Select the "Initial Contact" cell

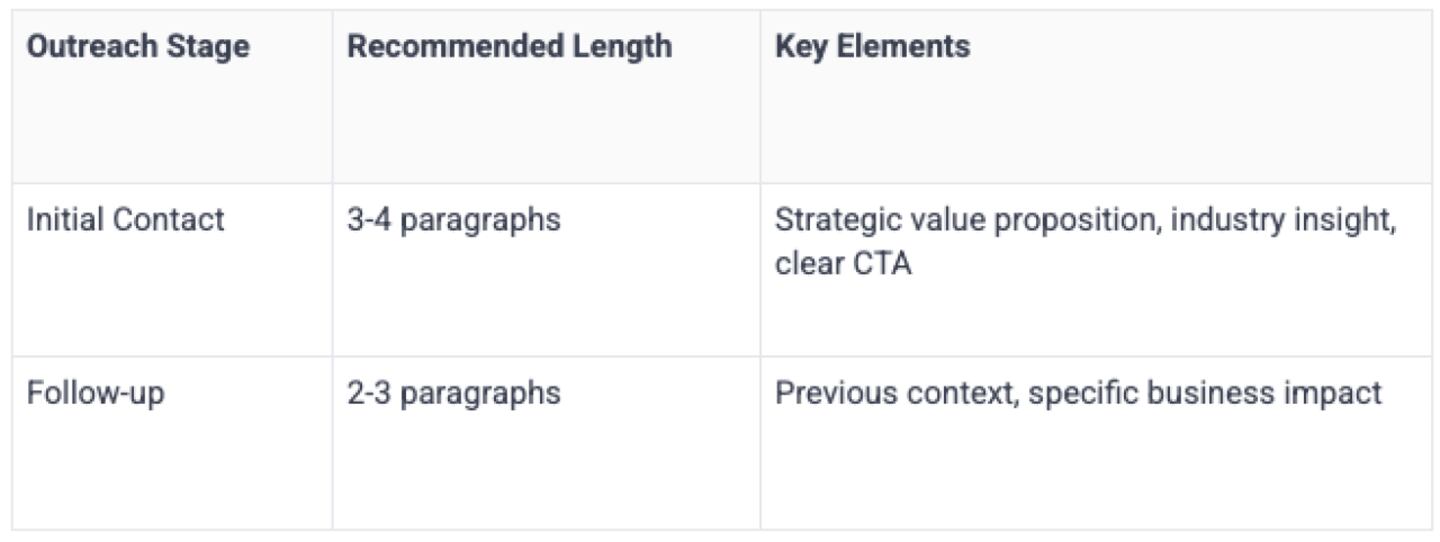(126, 220)
